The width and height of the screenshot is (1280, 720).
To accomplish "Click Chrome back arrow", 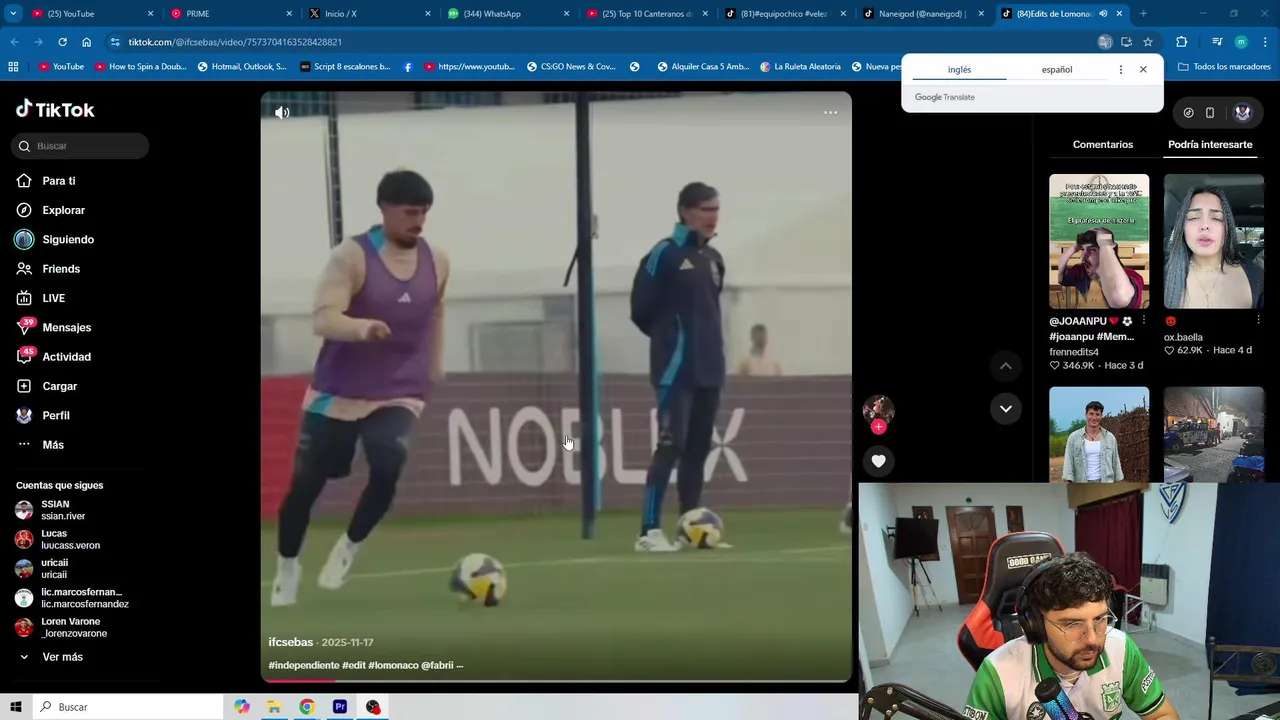I will (14, 42).
